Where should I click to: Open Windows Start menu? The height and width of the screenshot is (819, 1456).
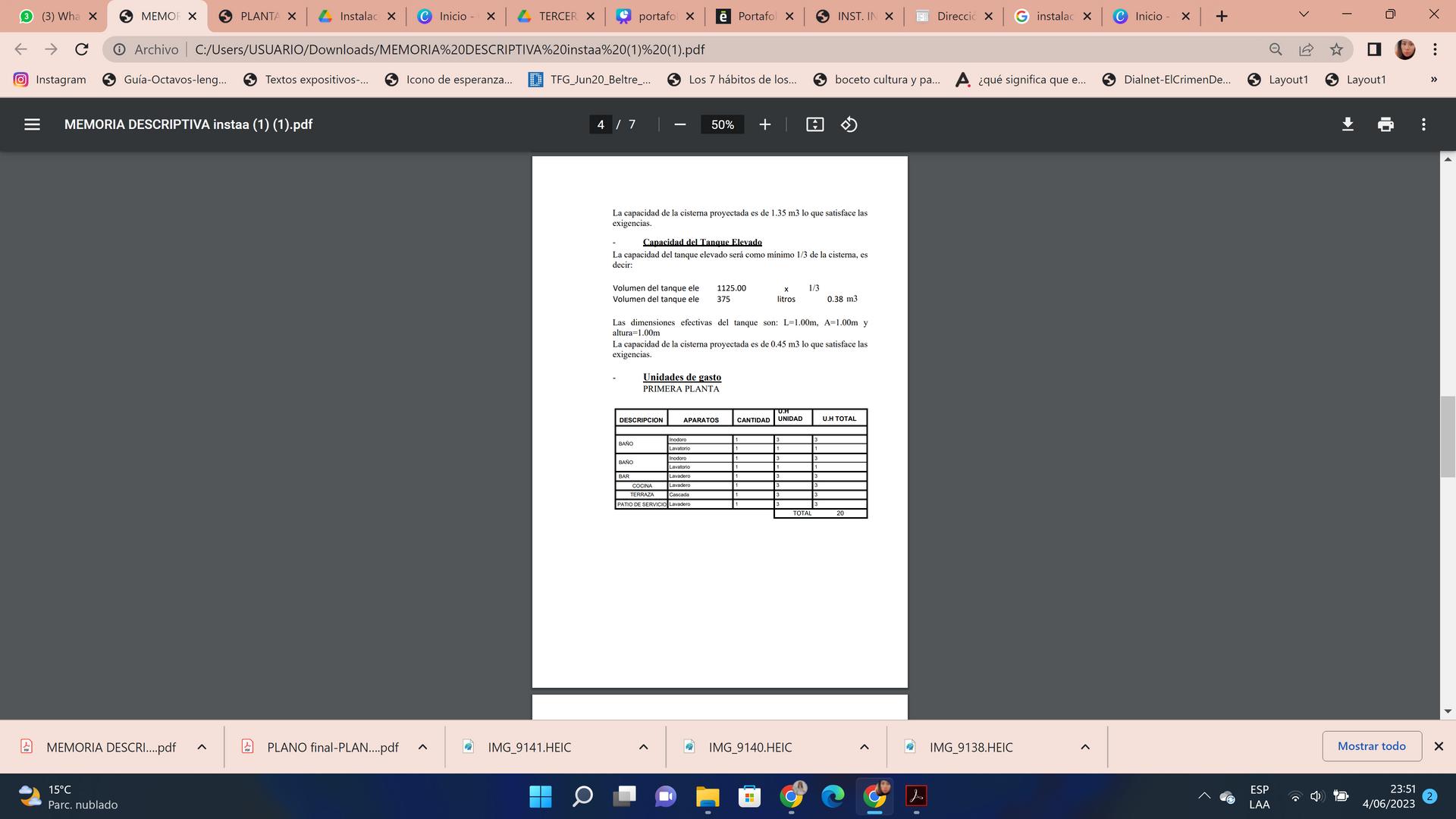click(x=541, y=796)
